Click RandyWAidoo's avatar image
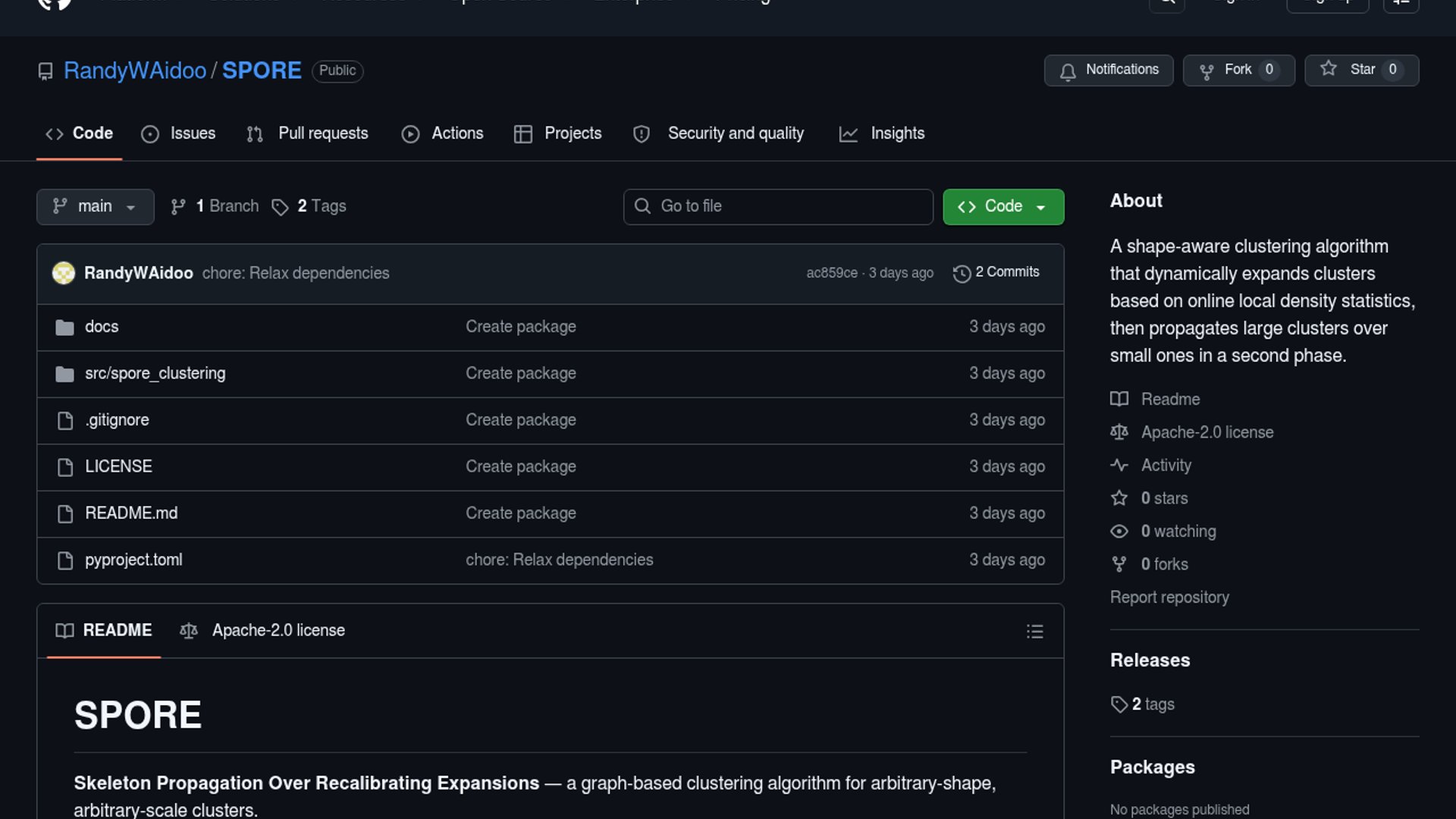 64,273
